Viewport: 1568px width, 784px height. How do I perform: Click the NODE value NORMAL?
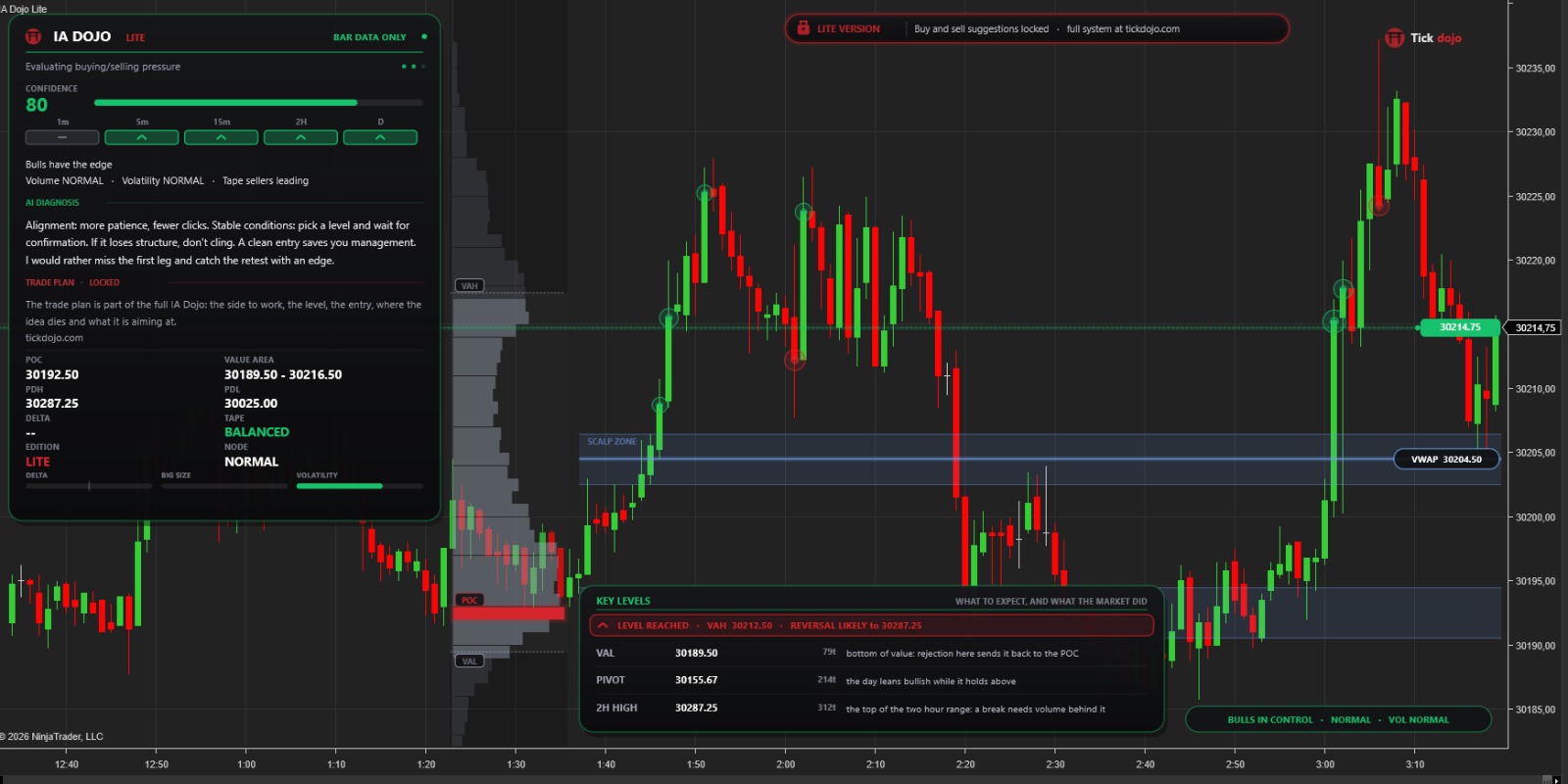tap(252, 462)
